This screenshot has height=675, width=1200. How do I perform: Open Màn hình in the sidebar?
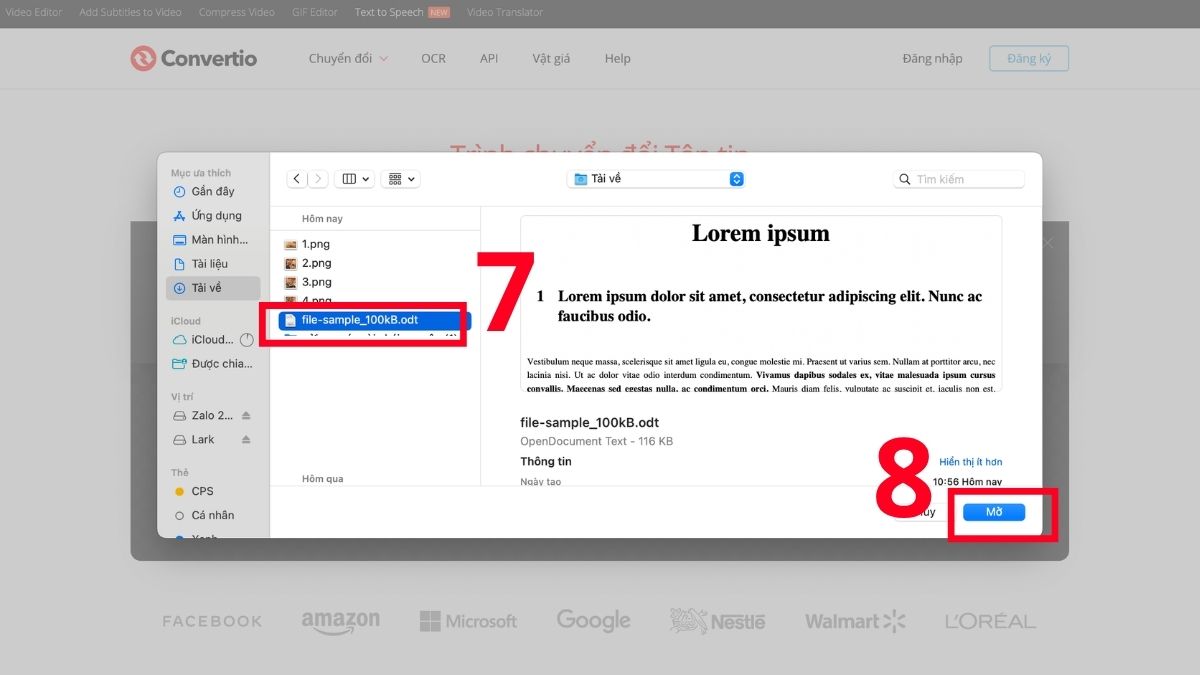pos(213,240)
